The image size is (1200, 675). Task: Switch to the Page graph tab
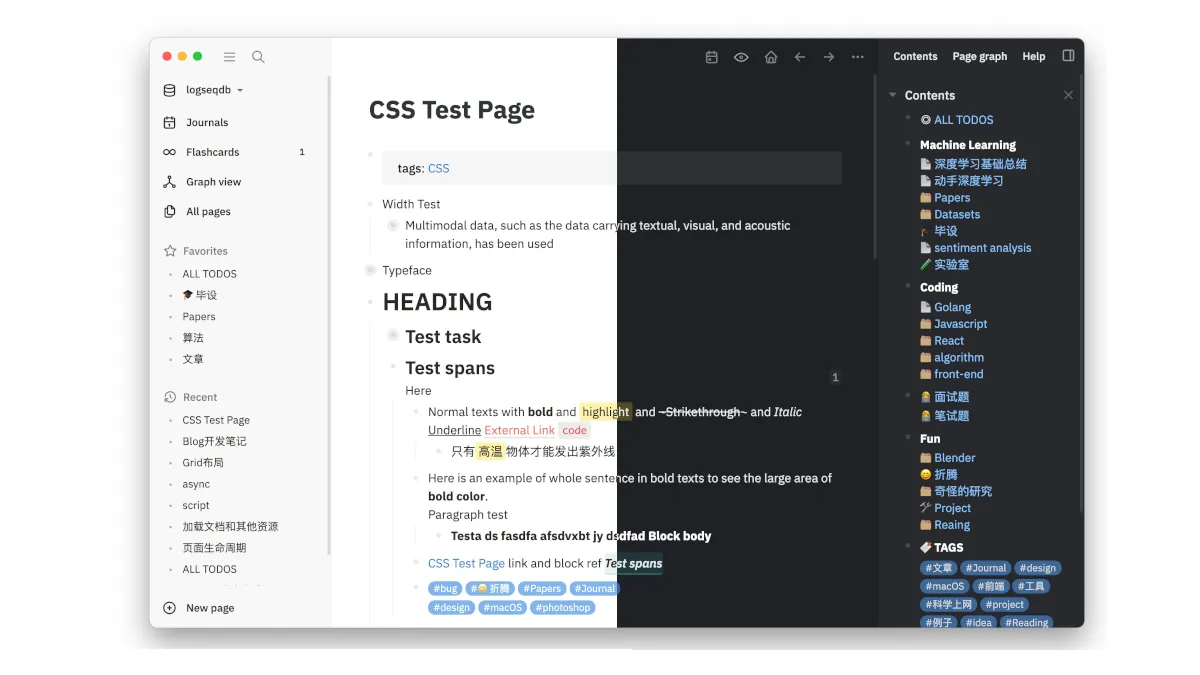click(x=980, y=57)
